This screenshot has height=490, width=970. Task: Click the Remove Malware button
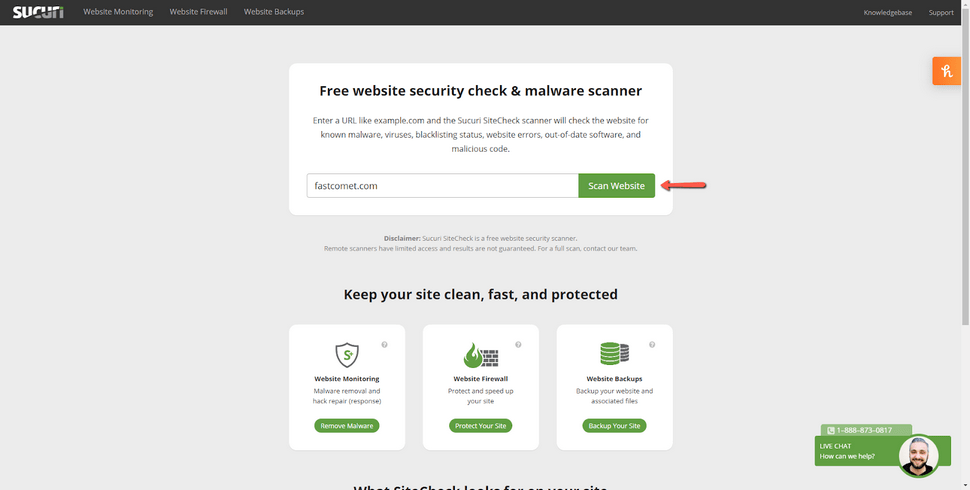[x=346, y=426]
